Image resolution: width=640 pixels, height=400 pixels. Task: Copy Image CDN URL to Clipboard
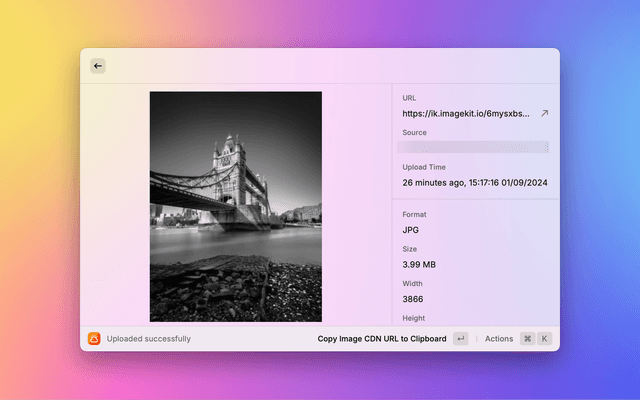382,339
